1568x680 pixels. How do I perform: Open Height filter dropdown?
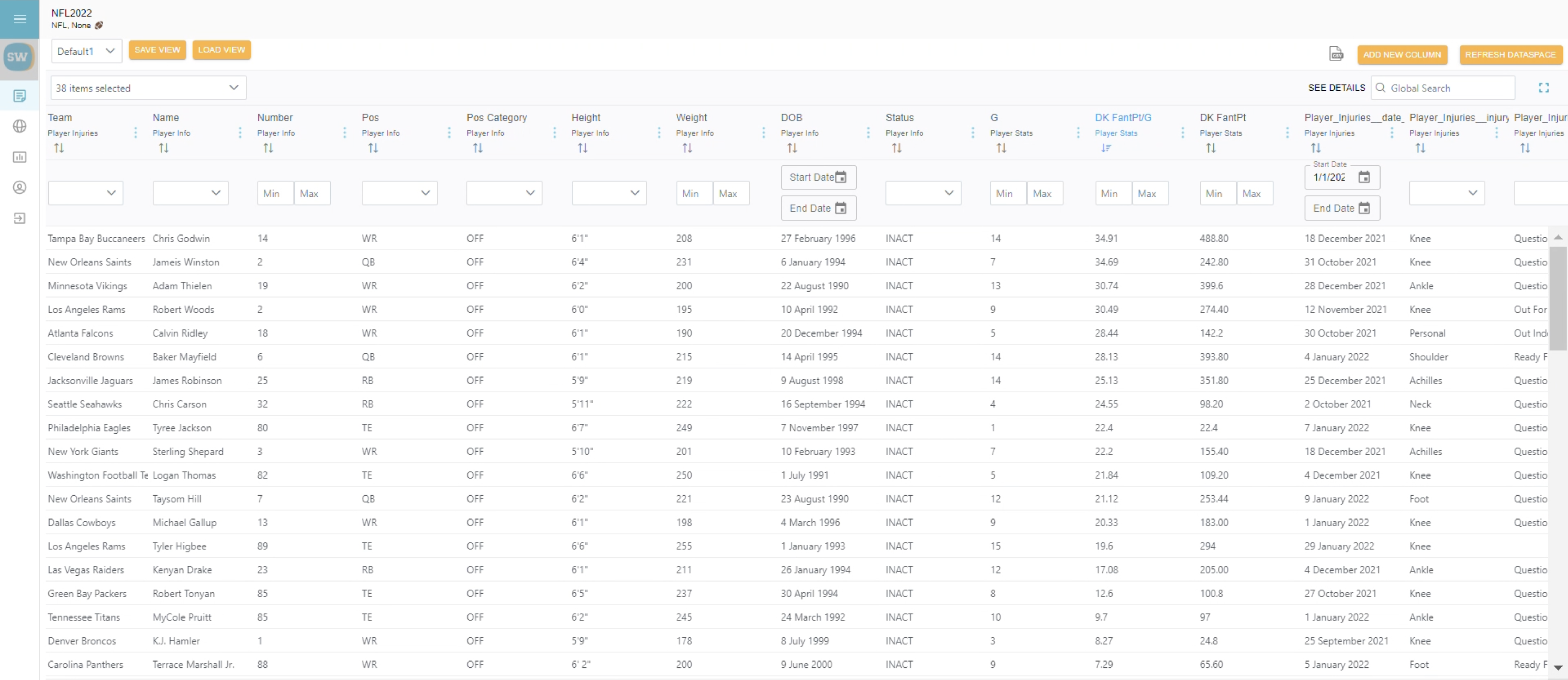pos(609,193)
